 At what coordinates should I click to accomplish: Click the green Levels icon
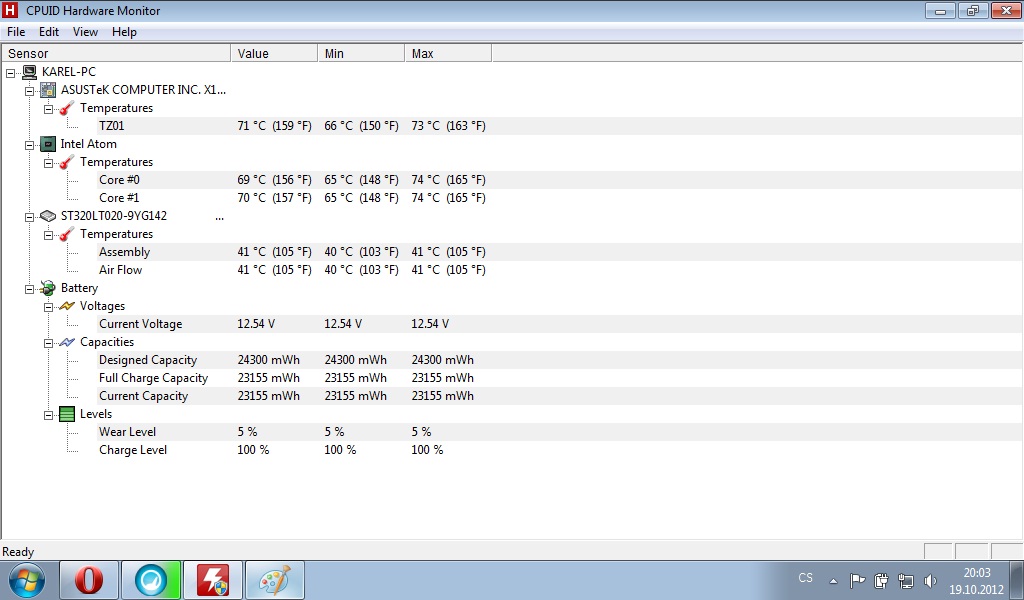point(67,414)
